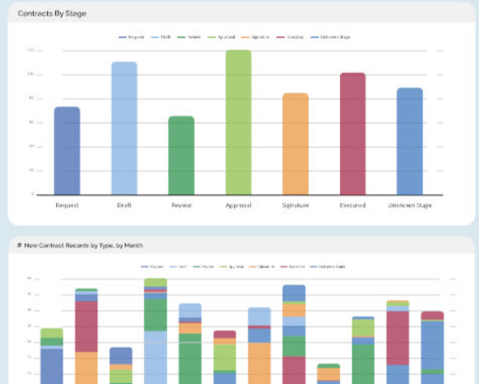This screenshot has height=384, width=479.
Task: Toggle Request series in monthly records chart legend
Action: click(152, 267)
